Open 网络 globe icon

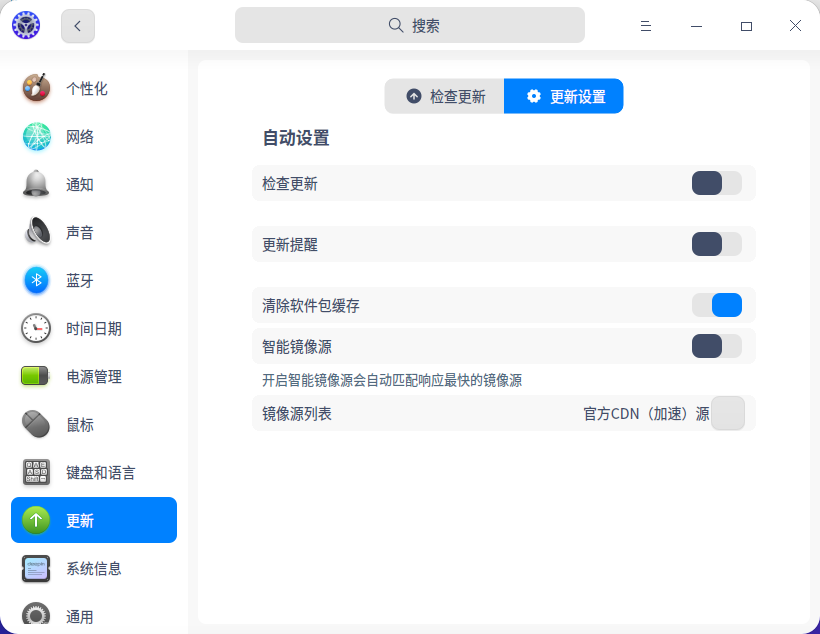coord(36,137)
